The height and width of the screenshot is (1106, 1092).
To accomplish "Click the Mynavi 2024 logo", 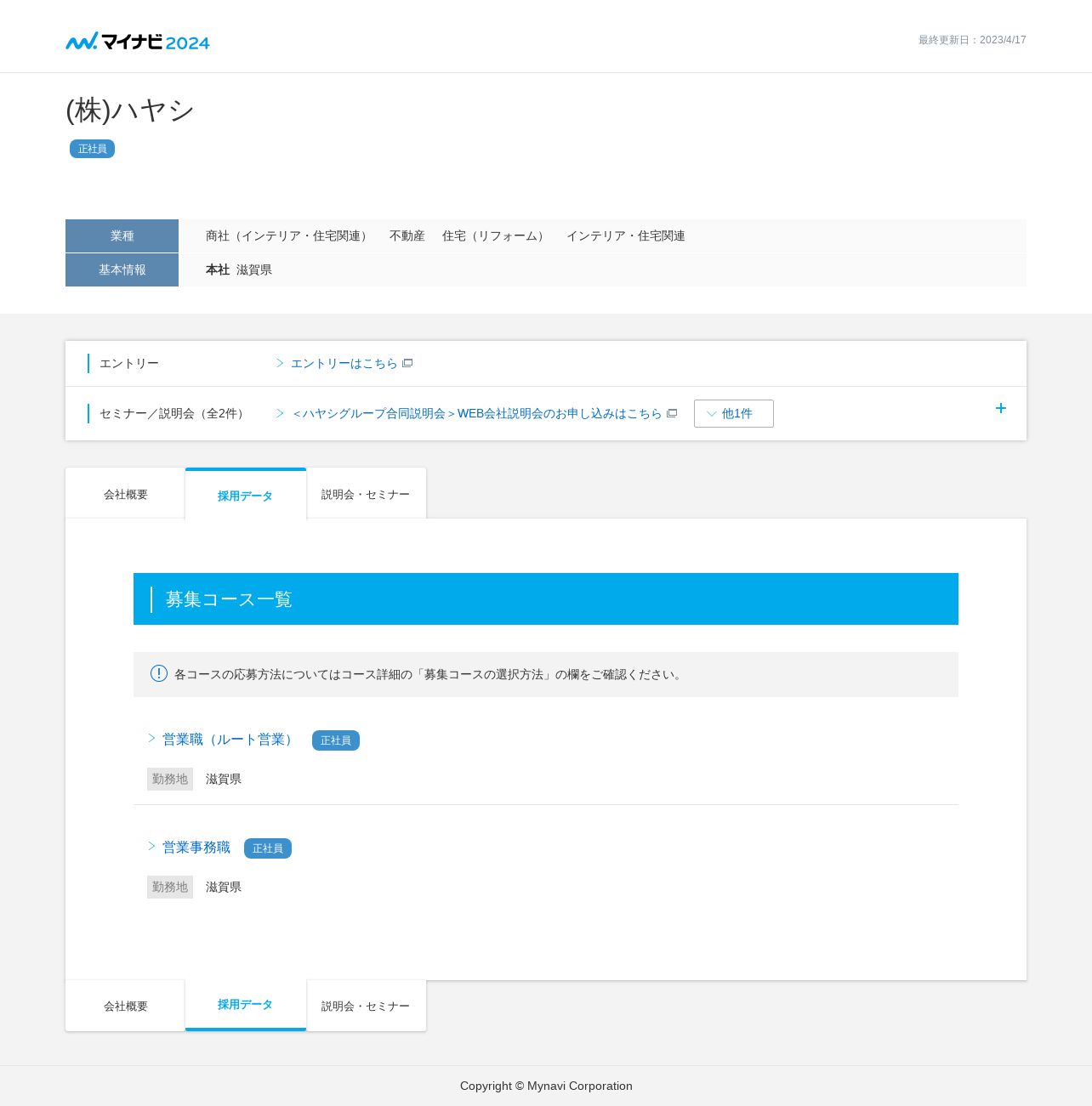I will (138, 41).
